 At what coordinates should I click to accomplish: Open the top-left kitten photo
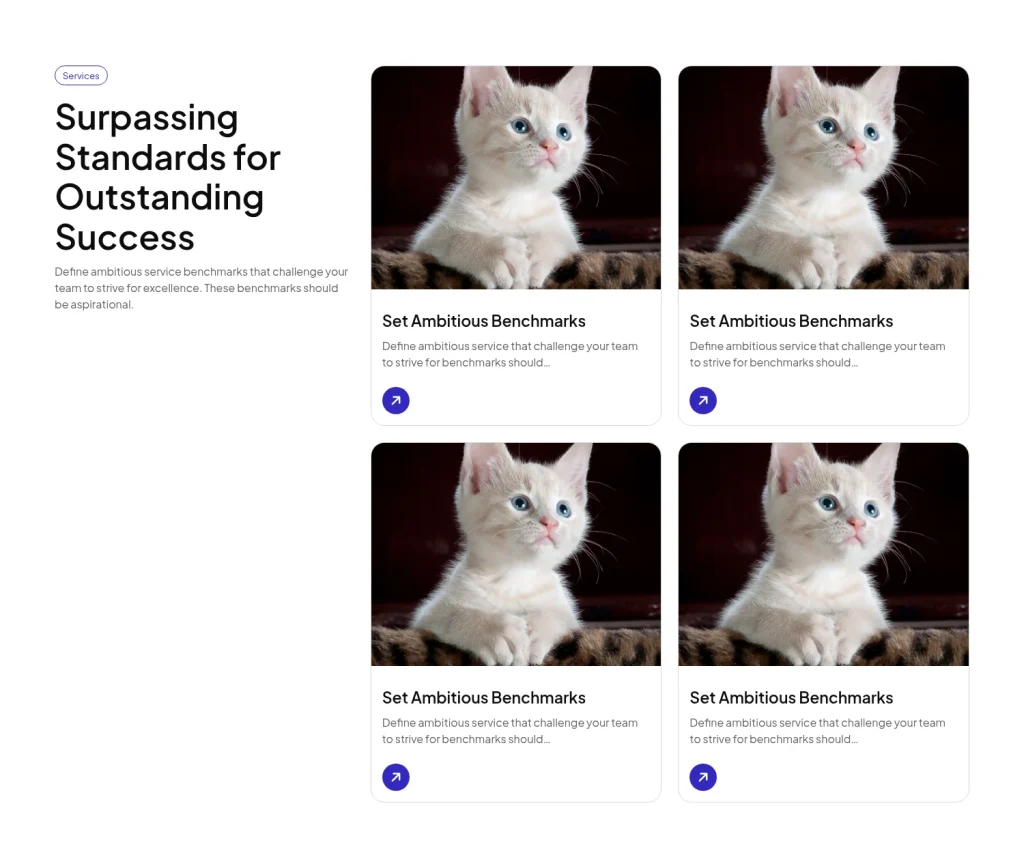coord(515,177)
